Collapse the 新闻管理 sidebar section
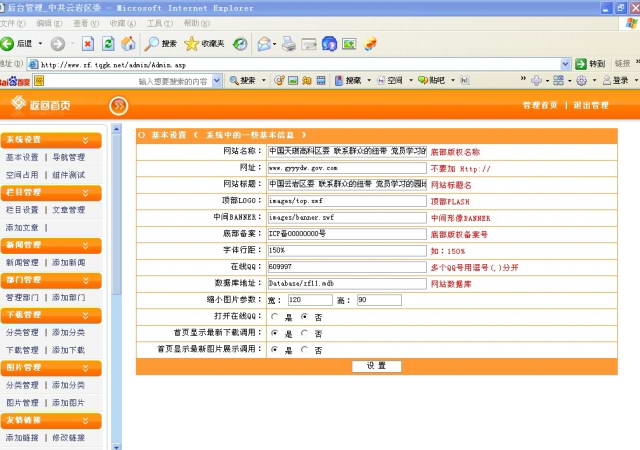Screen dimensions: 640x450 [x=85, y=245]
